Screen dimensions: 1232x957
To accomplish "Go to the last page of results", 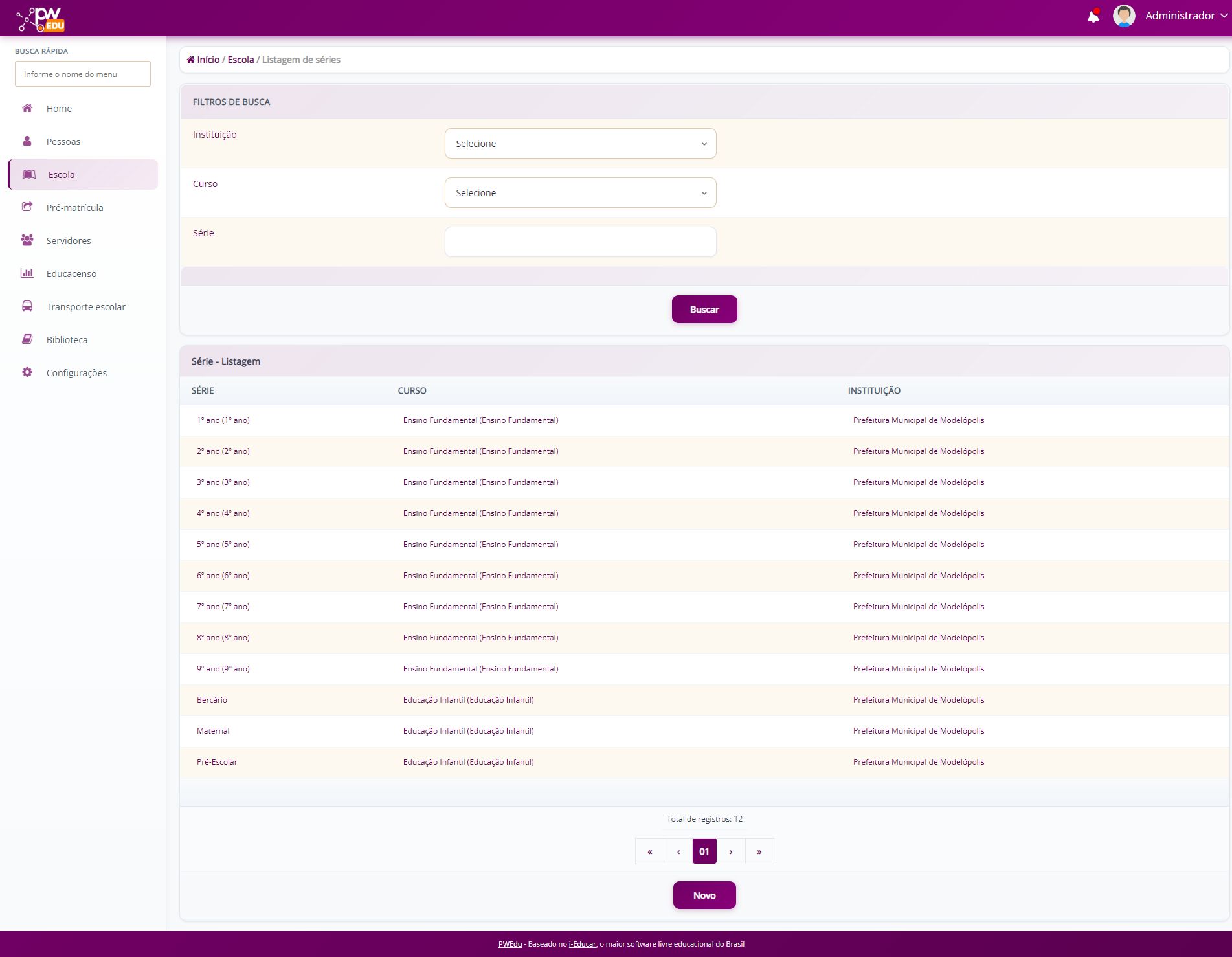I will [759, 852].
